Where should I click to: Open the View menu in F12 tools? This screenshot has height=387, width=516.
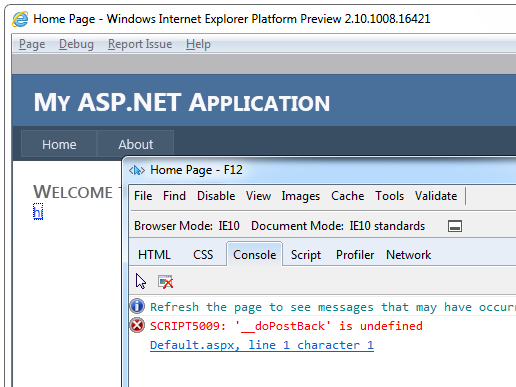258,196
